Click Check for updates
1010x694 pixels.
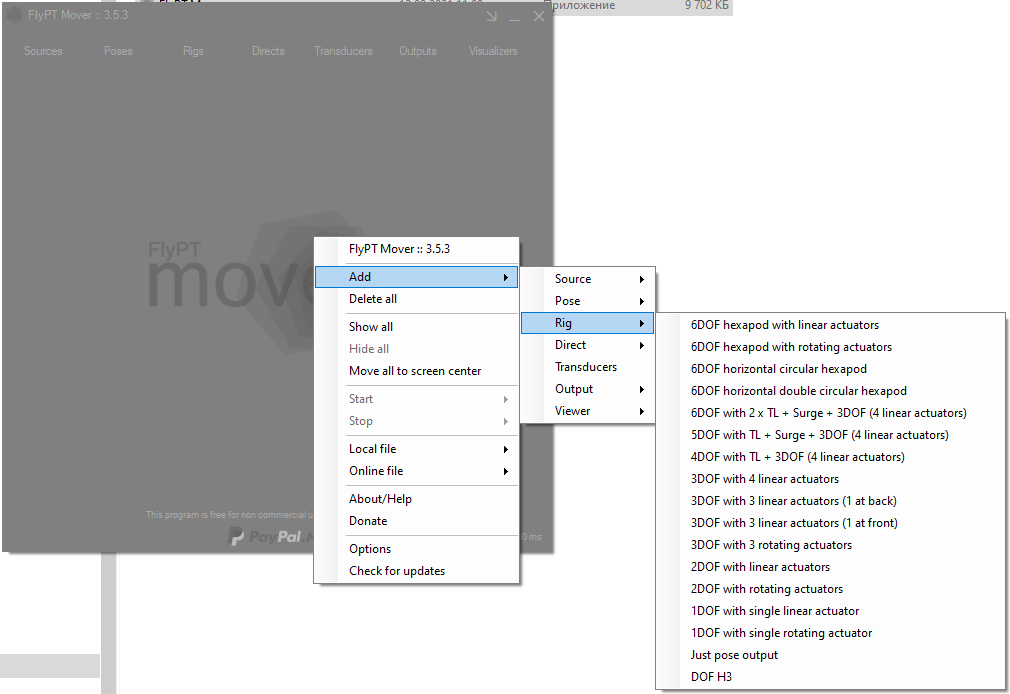click(416, 571)
